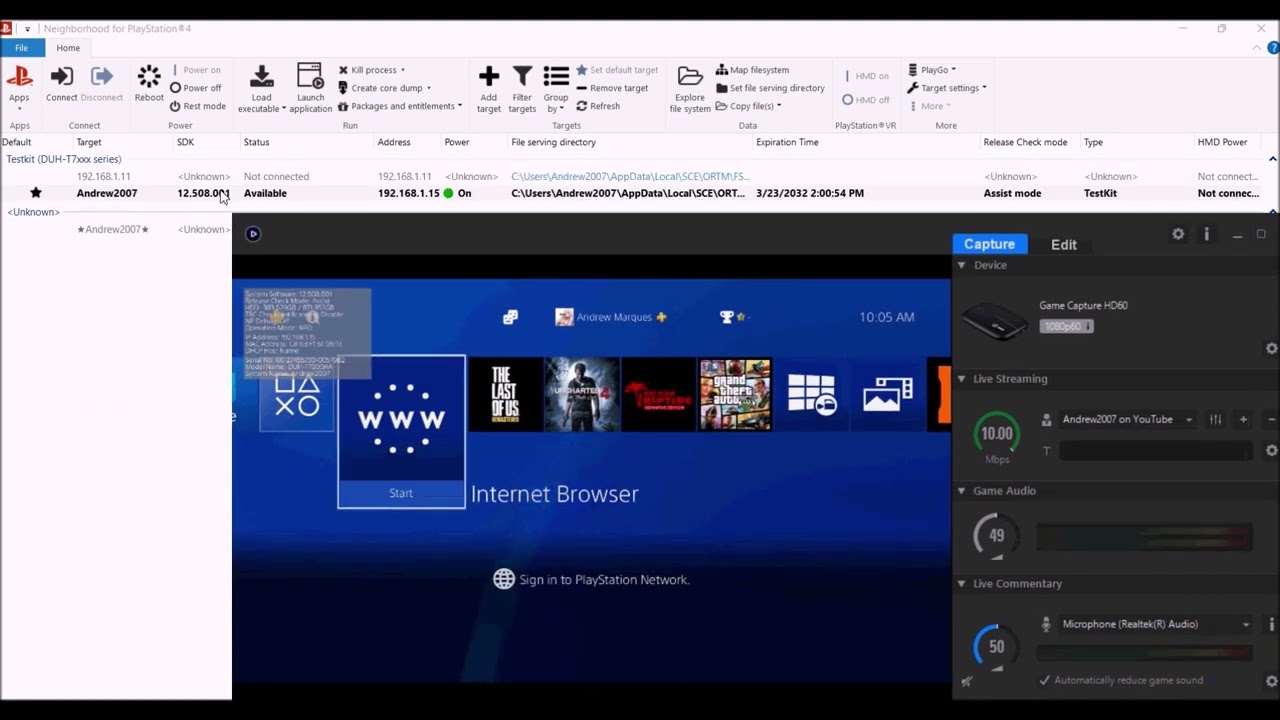The image size is (1280, 720).
Task: Reboot the target devkit
Action: pos(149,84)
